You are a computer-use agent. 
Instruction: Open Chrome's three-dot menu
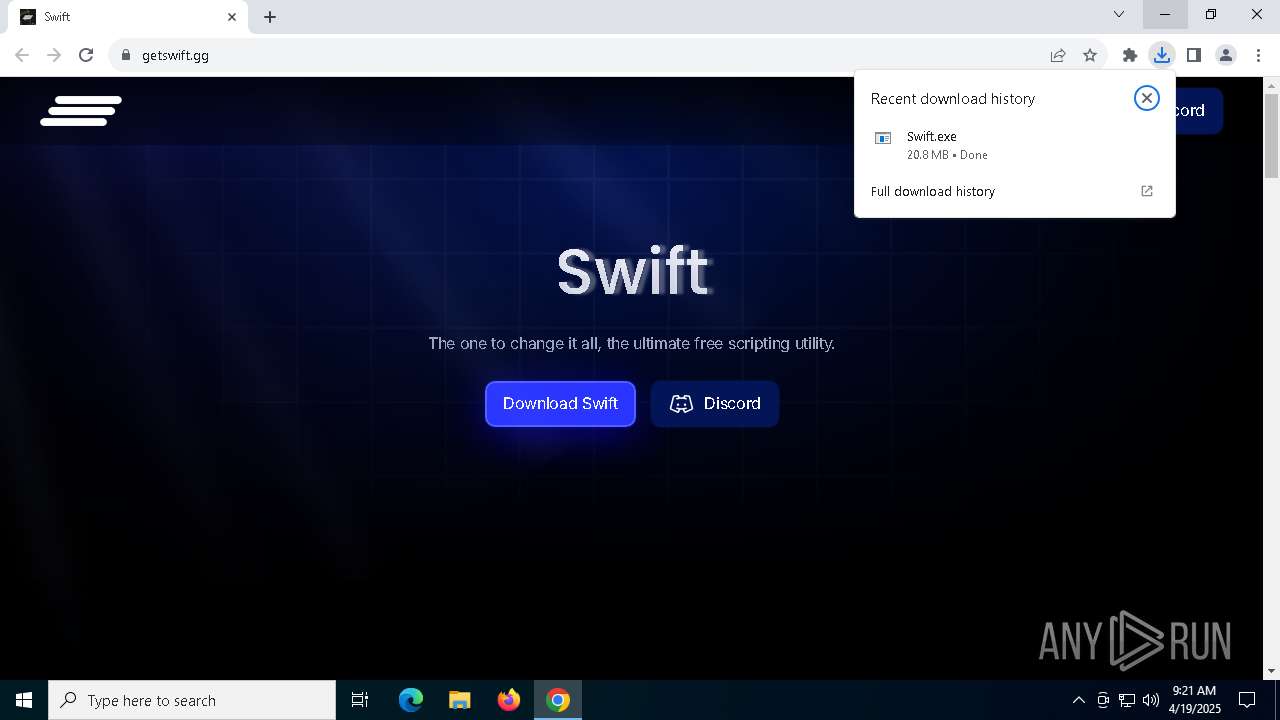point(1258,55)
